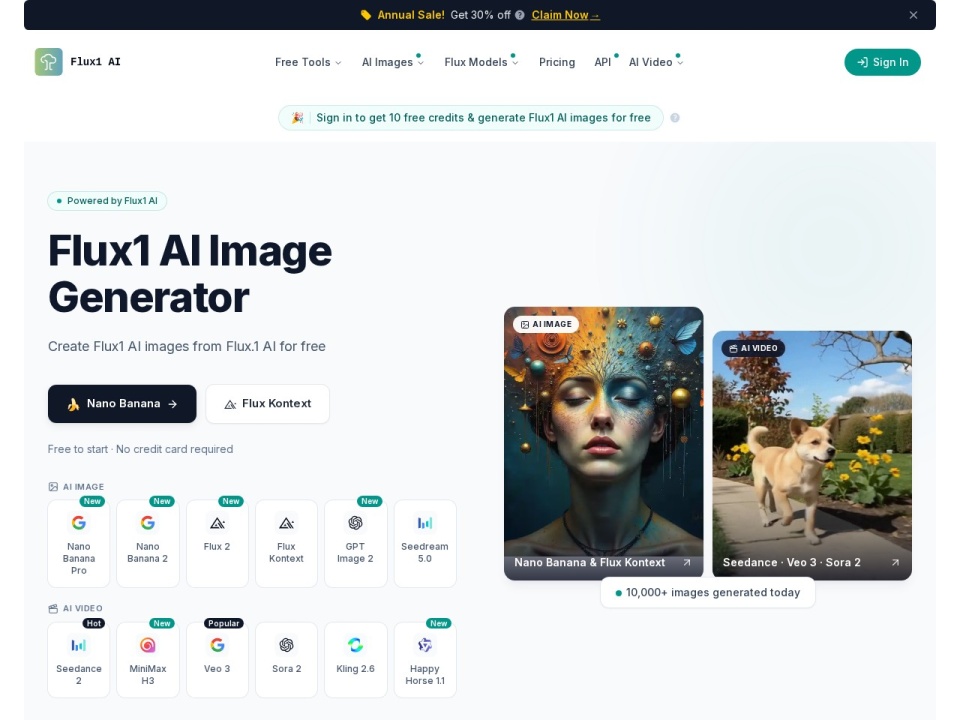The height and width of the screenshot is (720, 960).
Task: Open the Kling 2.6 video model card
Action: coord(356,659)
